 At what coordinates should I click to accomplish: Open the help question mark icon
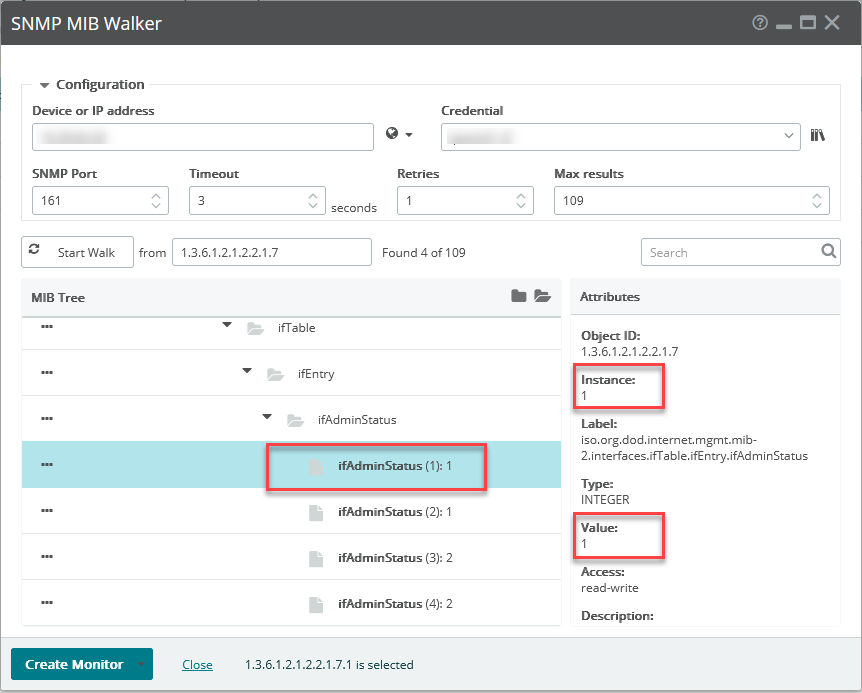(x=761, y=22)
